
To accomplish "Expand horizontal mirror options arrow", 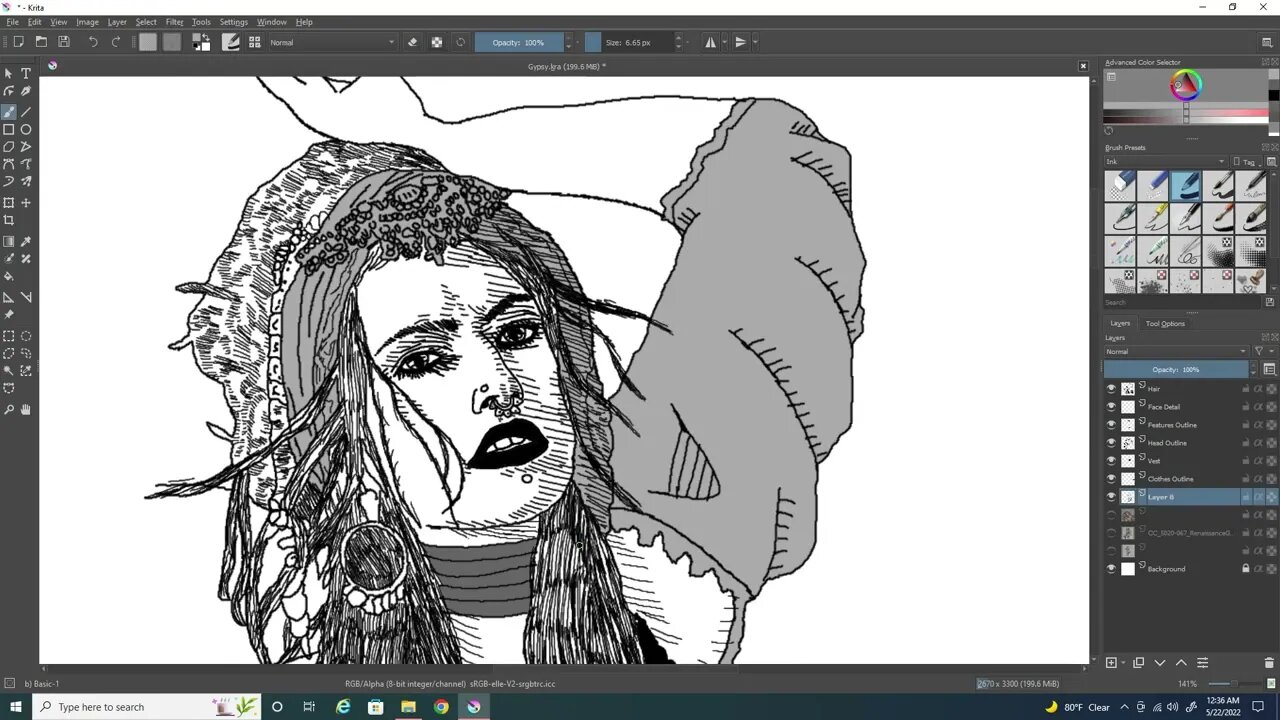I will pyautogui.click(x=725, y=42).
